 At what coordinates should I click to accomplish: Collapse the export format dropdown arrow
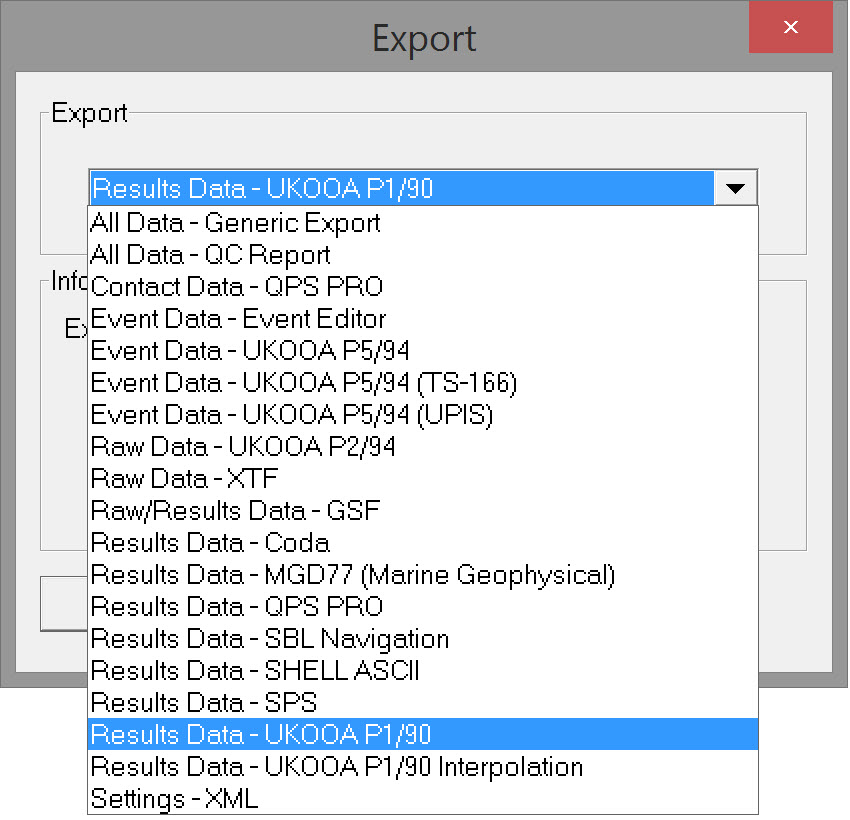click(x=737, y=187)
